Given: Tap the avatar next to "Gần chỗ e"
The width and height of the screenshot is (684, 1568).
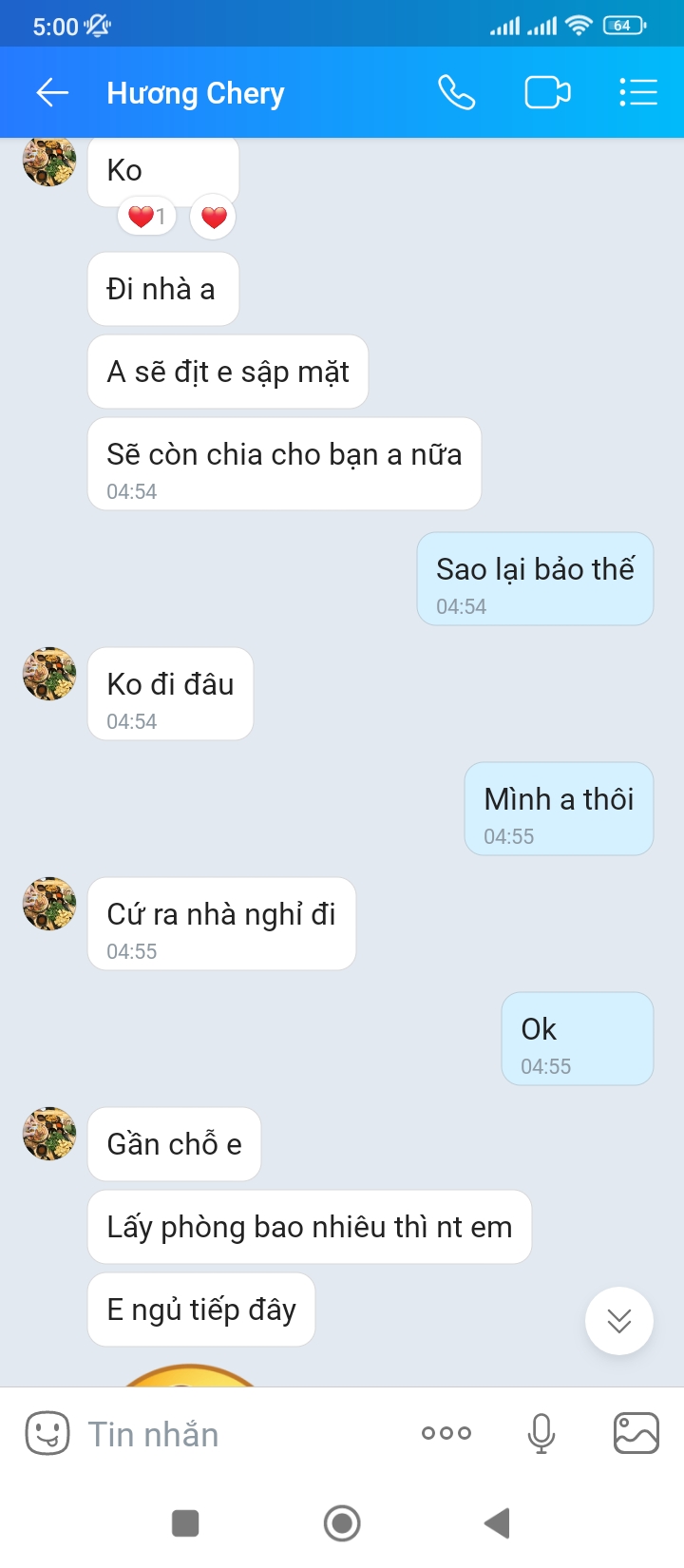Looking at the screenshot, I should [49, 1134].
